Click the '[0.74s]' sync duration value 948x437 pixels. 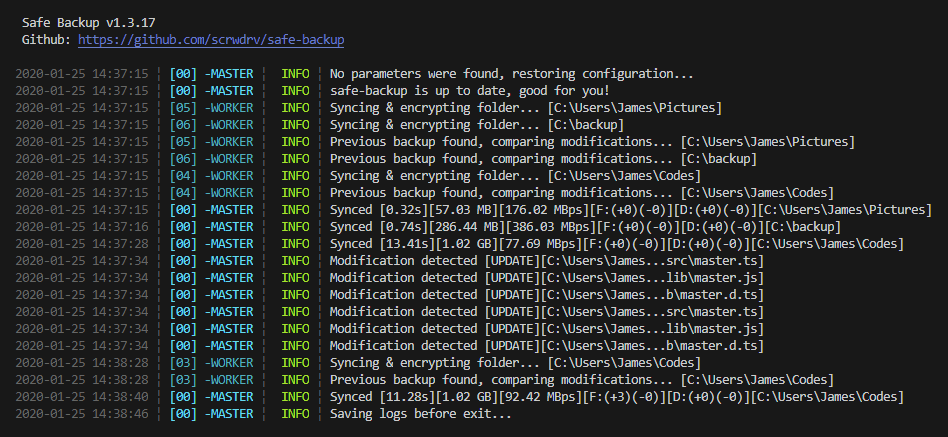404,227
